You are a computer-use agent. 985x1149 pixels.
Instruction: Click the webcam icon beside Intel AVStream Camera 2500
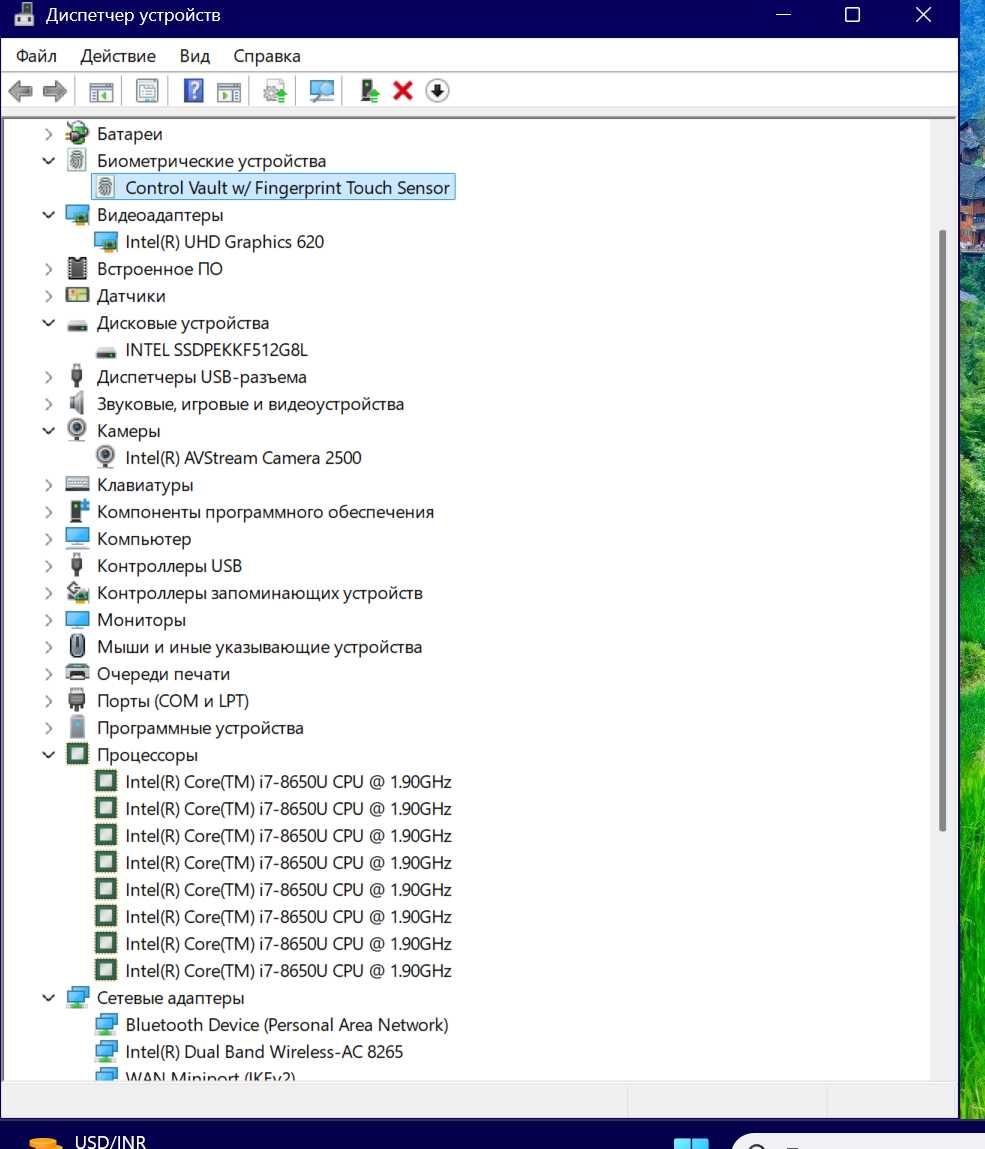pos(106,457)
